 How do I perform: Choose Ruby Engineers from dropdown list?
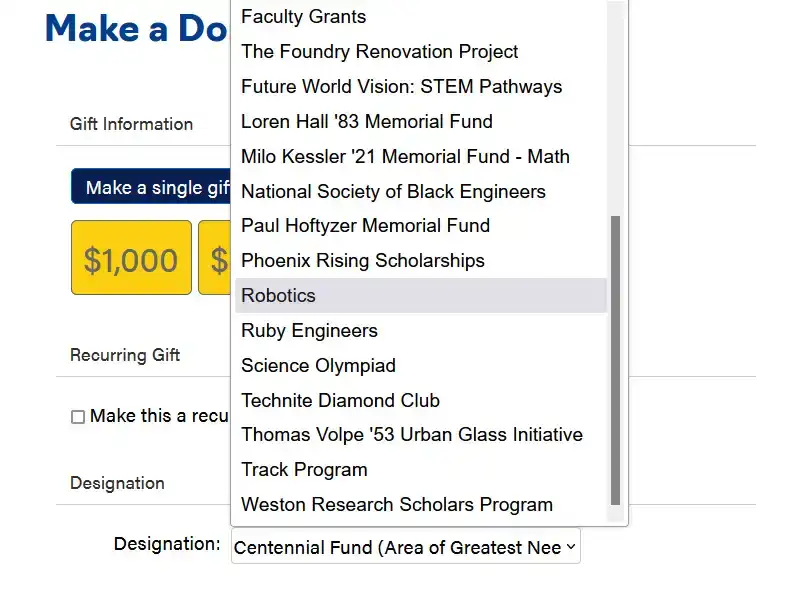(309, 331)
